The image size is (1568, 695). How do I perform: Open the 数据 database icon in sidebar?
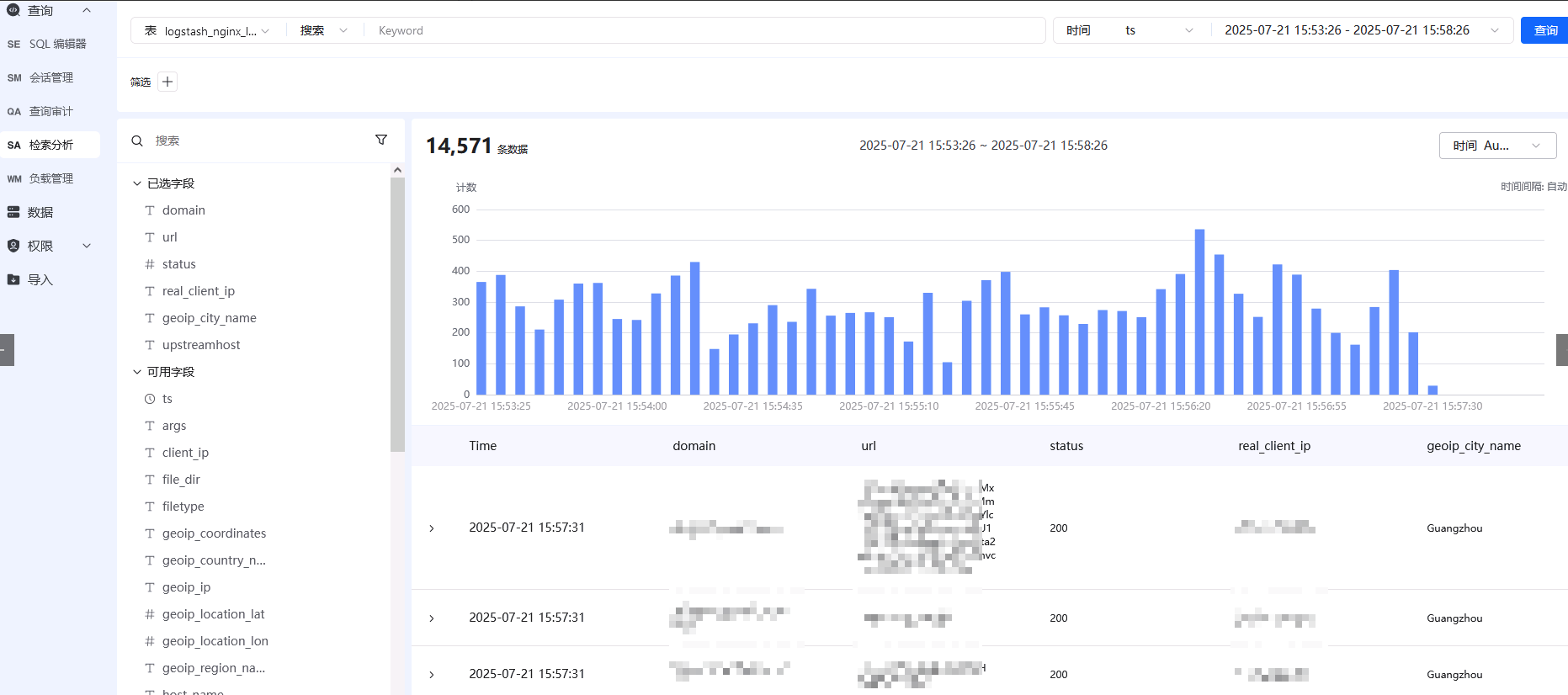click(13, 212)
